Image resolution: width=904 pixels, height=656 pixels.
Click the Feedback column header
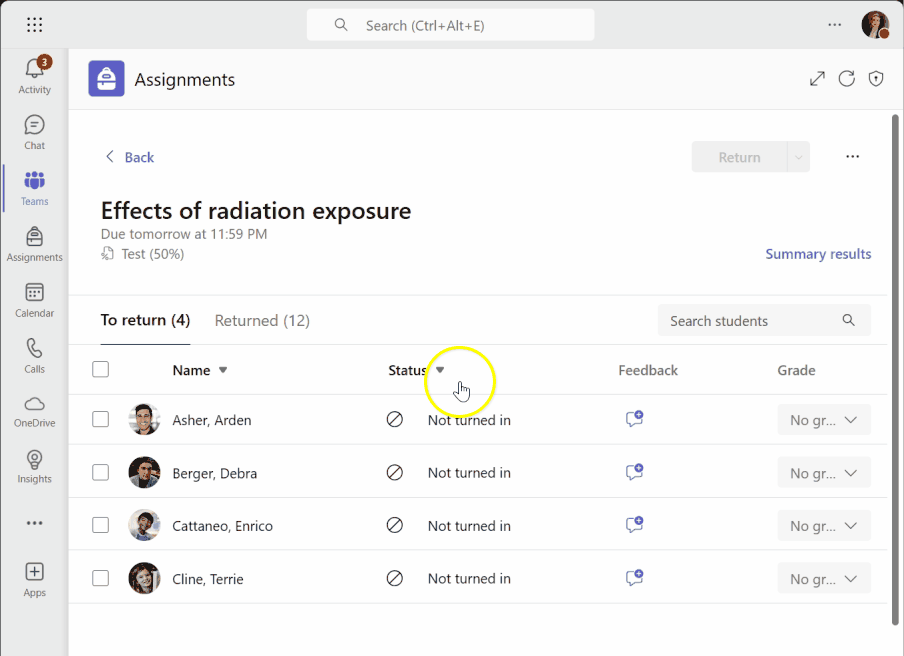coord(648,370)
